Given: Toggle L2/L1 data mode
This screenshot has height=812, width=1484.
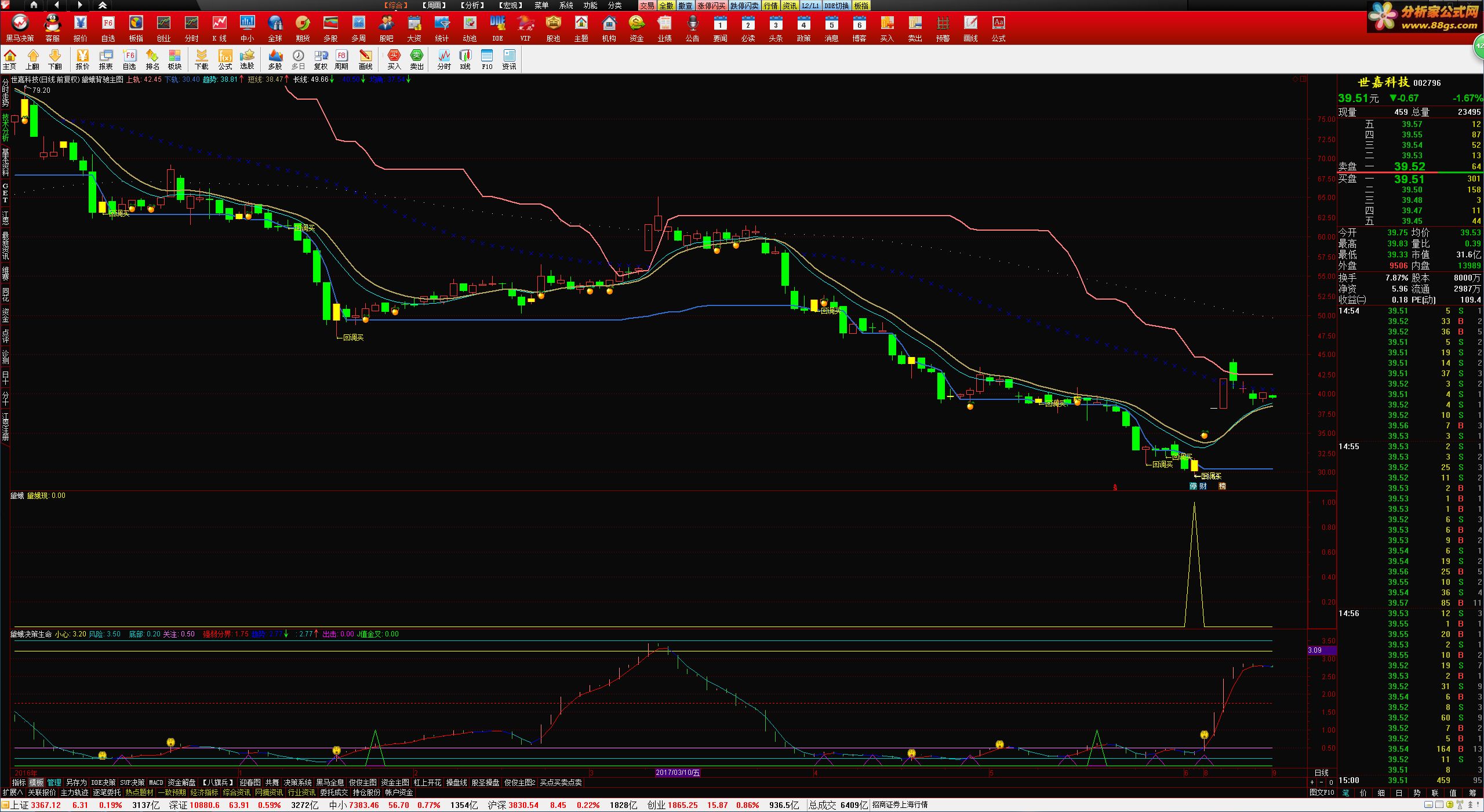Looking at the screenshot, I should [x=810, y=6].
